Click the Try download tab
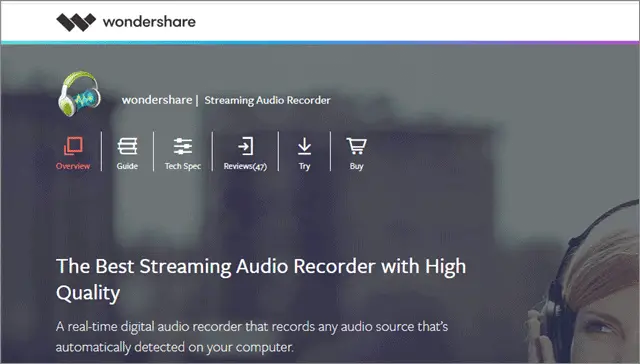 pyautogui.click(x=304, y=153)
